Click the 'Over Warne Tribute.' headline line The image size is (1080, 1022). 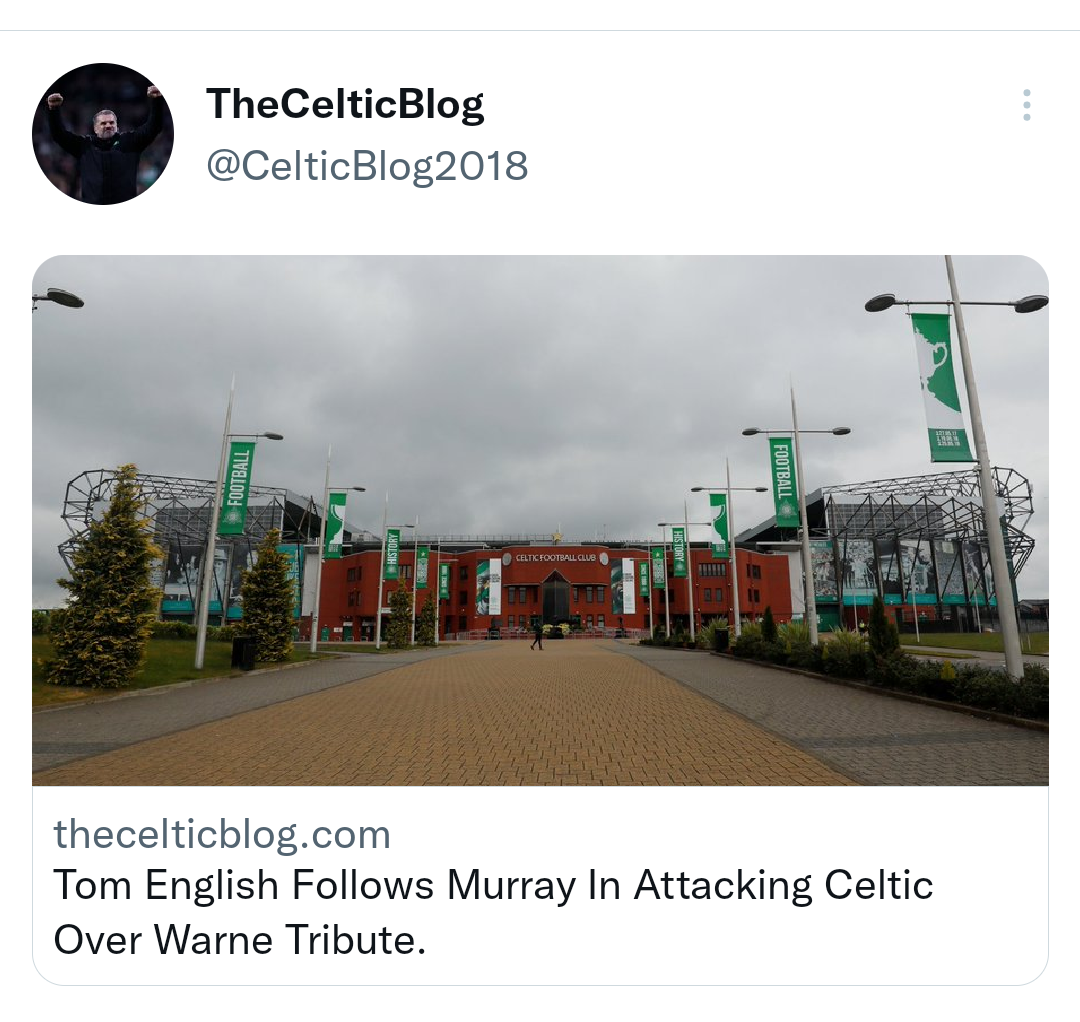pos(240,939)
